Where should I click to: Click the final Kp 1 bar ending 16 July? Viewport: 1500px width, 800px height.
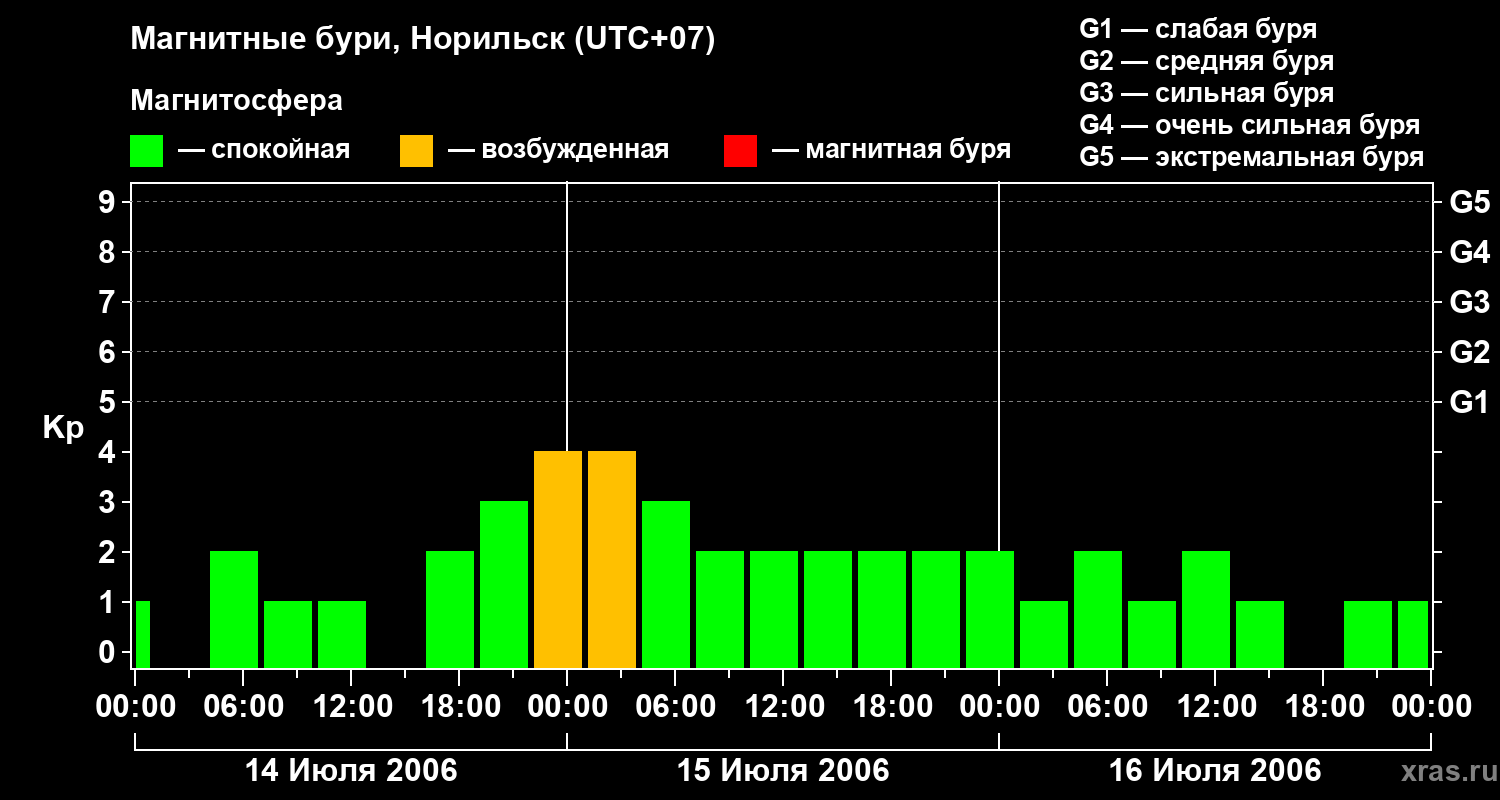(x=1413, y=635)
